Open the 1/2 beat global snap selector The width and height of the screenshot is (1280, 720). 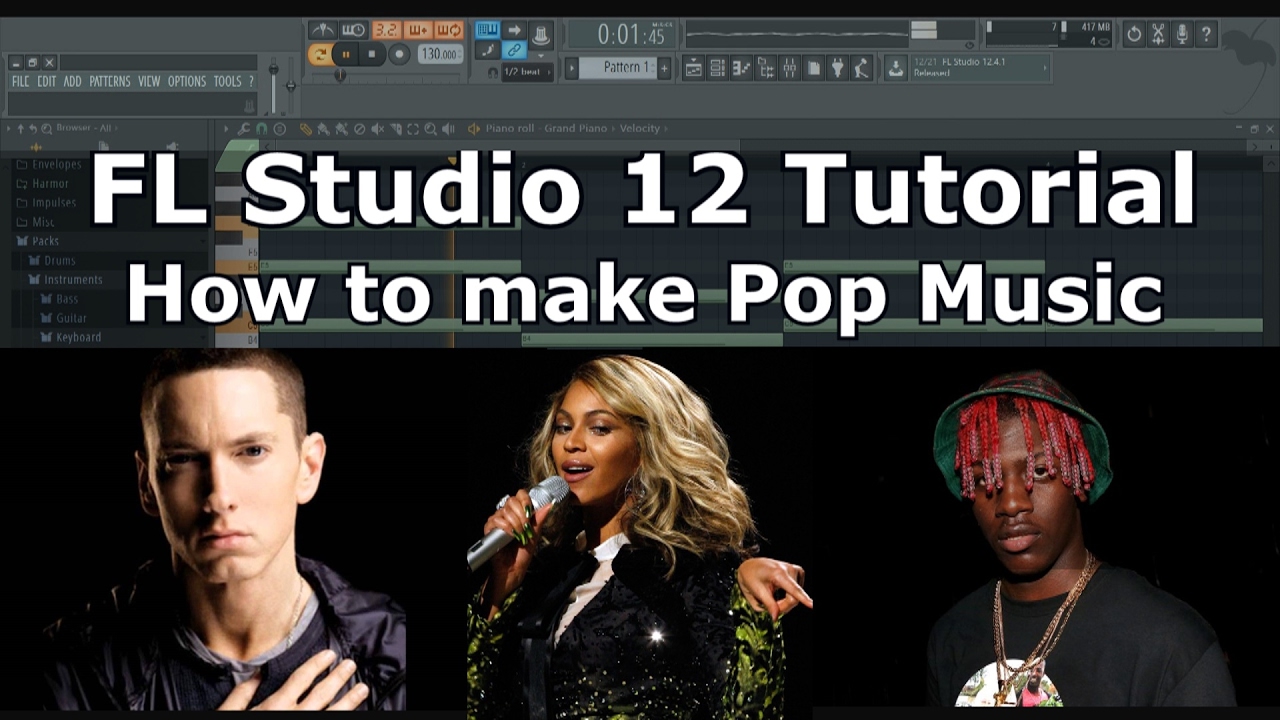pyautogui.click(x=527, y=72)
